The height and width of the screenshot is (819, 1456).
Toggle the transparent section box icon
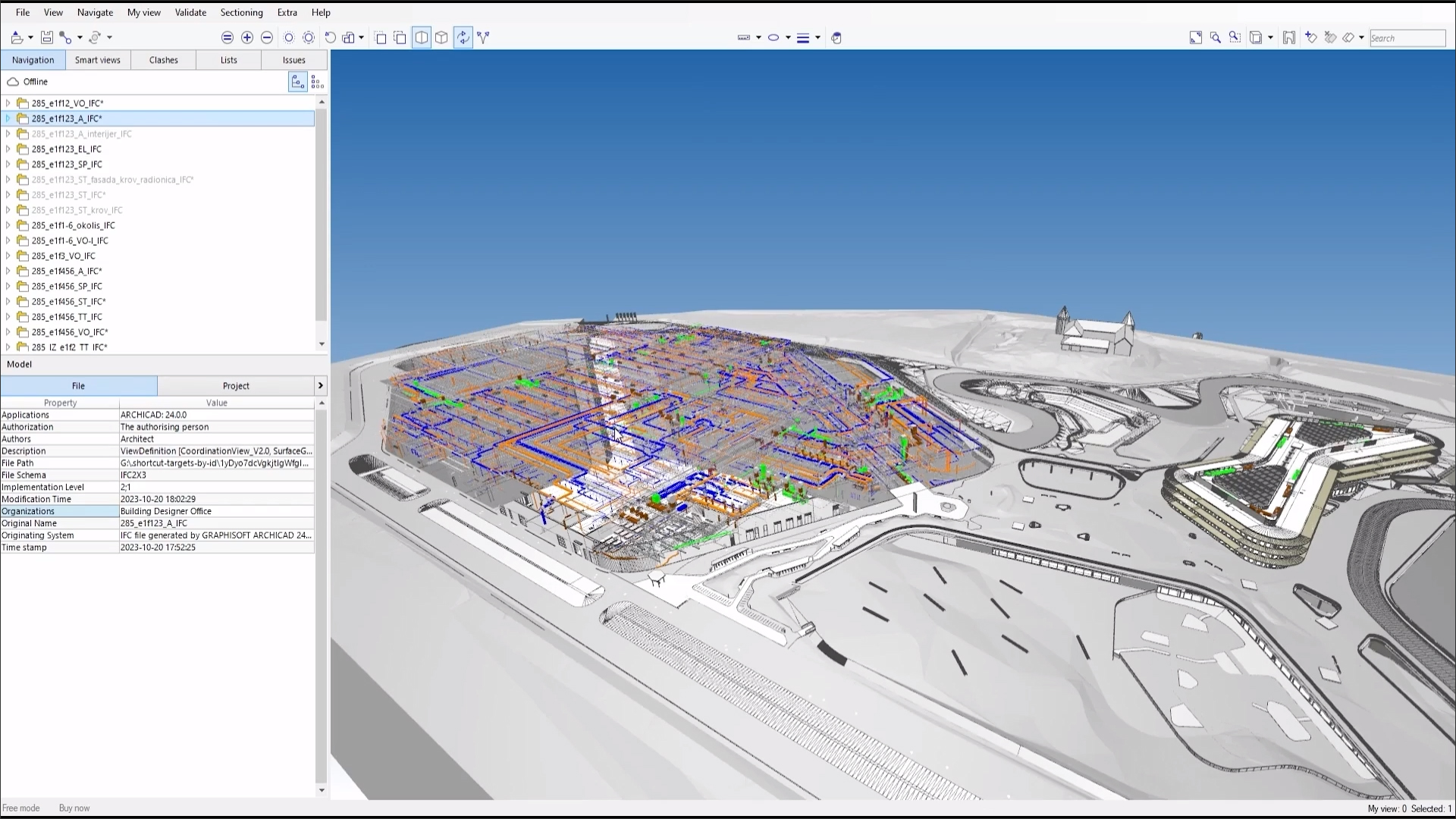422,38
